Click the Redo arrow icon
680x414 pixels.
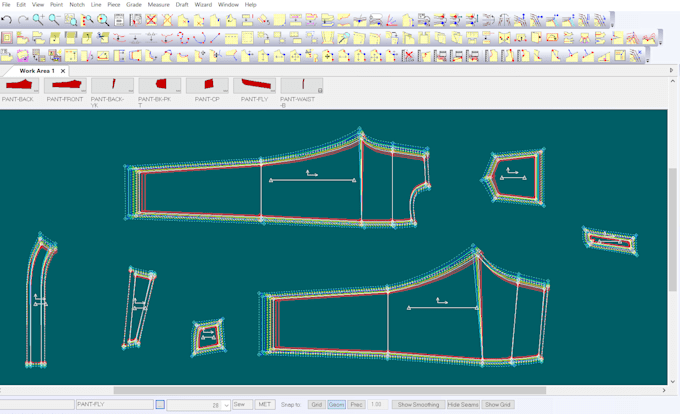coord(23,20)
